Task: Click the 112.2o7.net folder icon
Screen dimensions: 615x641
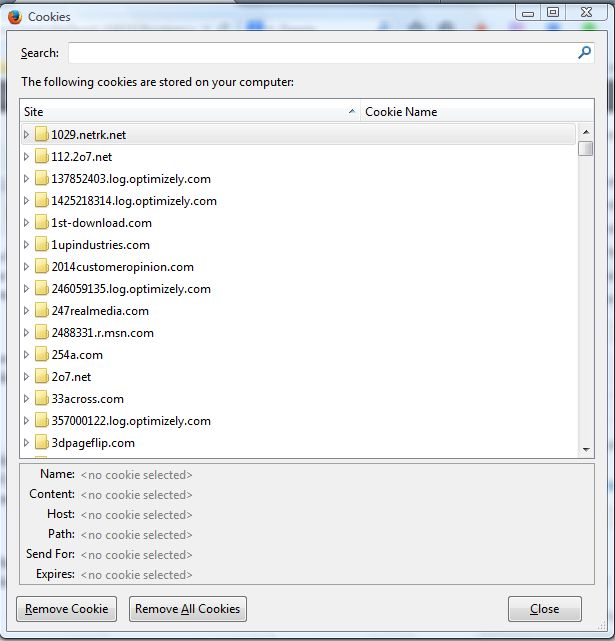Action: tap(41, 156)
